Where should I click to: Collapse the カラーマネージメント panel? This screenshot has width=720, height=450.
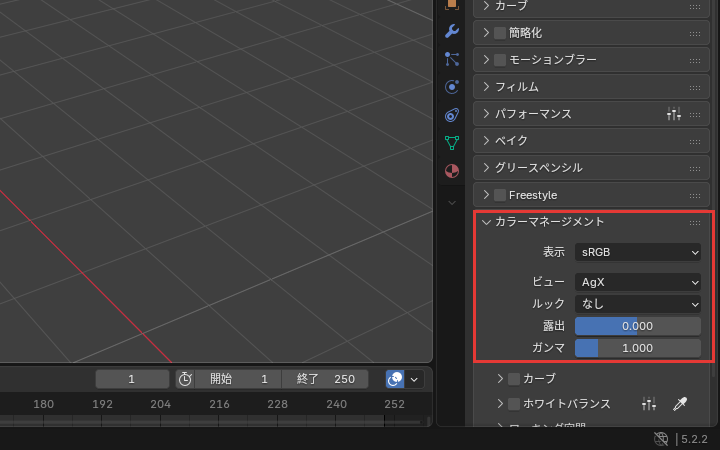(486, 222)
